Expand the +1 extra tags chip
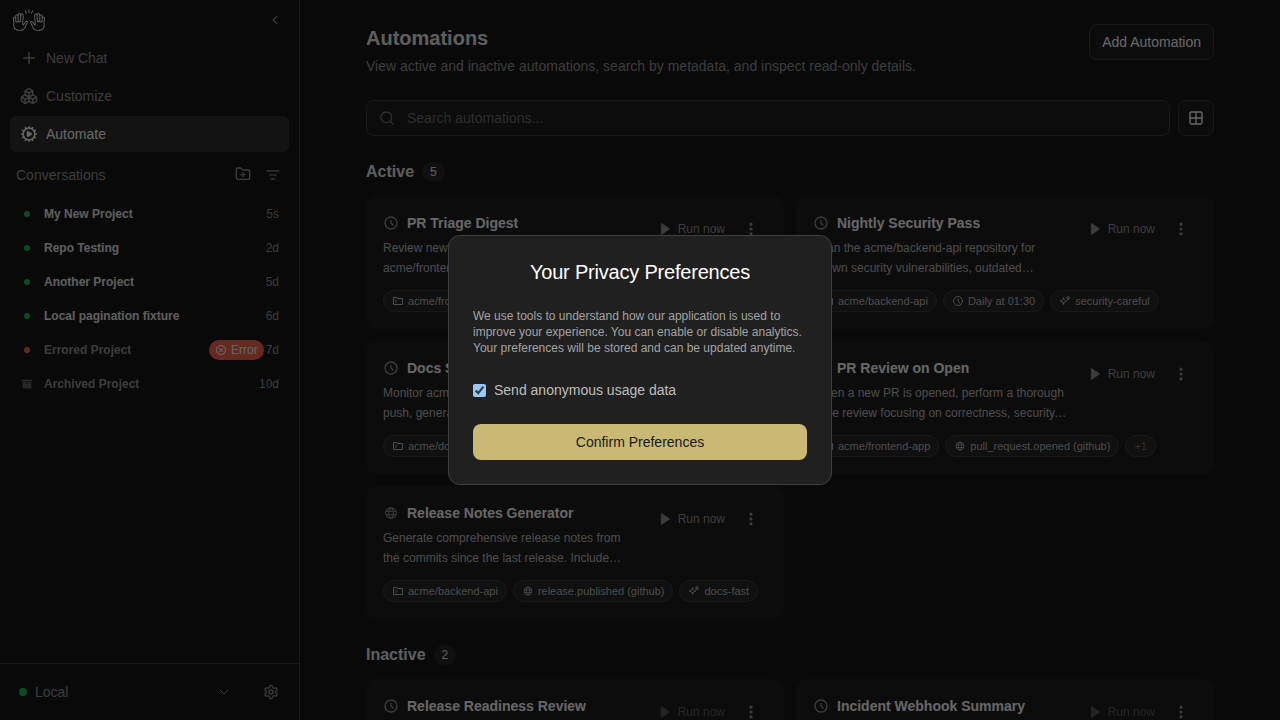 [1140, 446]
